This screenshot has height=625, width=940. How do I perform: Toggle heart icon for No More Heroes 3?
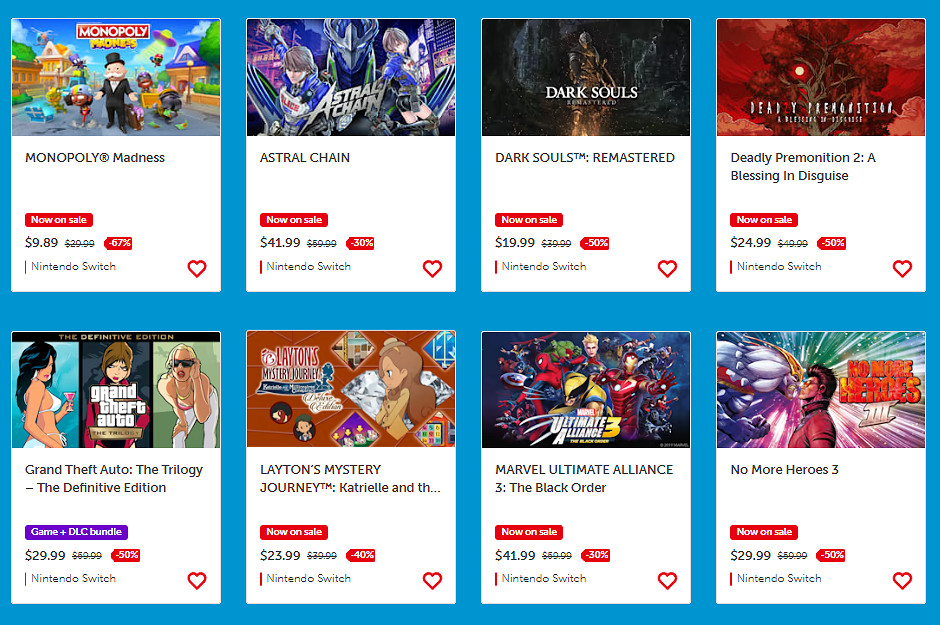pyautogui.click(x=902, y=580)
